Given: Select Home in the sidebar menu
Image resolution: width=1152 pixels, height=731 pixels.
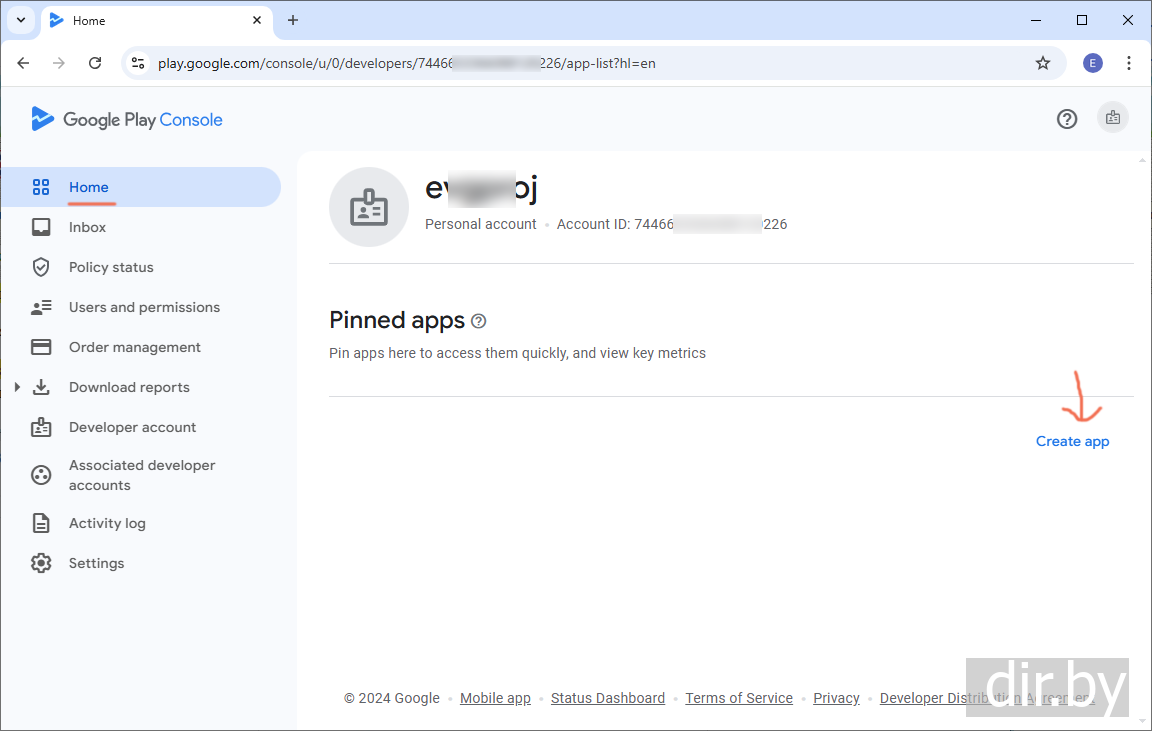Looking at the screenshot, I should click(x=89, y=187).
